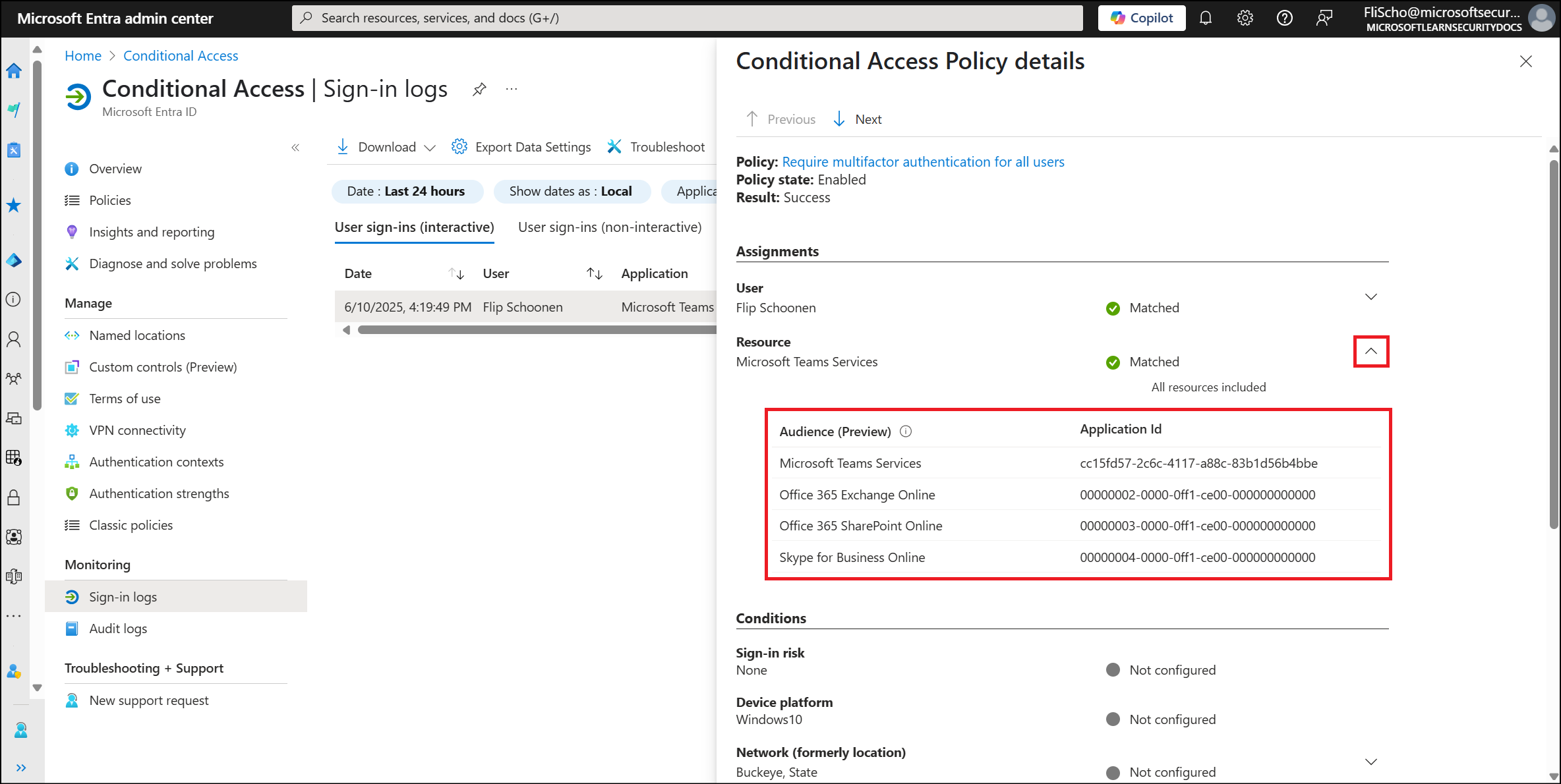Pin the Sign-in logs page
Viewport: 1561px width, 784px height.
point(479,89)
